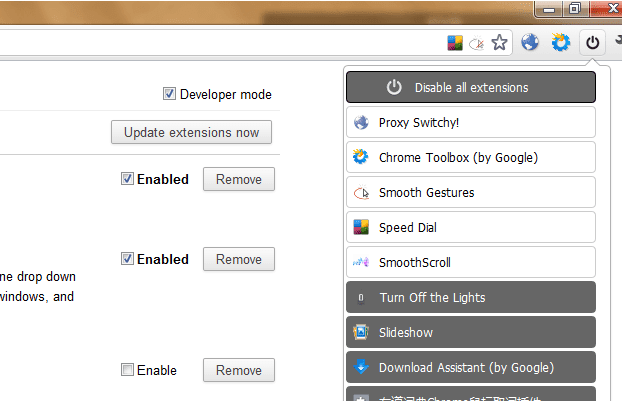622x403 pixels.
Task: Open the wrench menu icon
Action: [618, 40]
